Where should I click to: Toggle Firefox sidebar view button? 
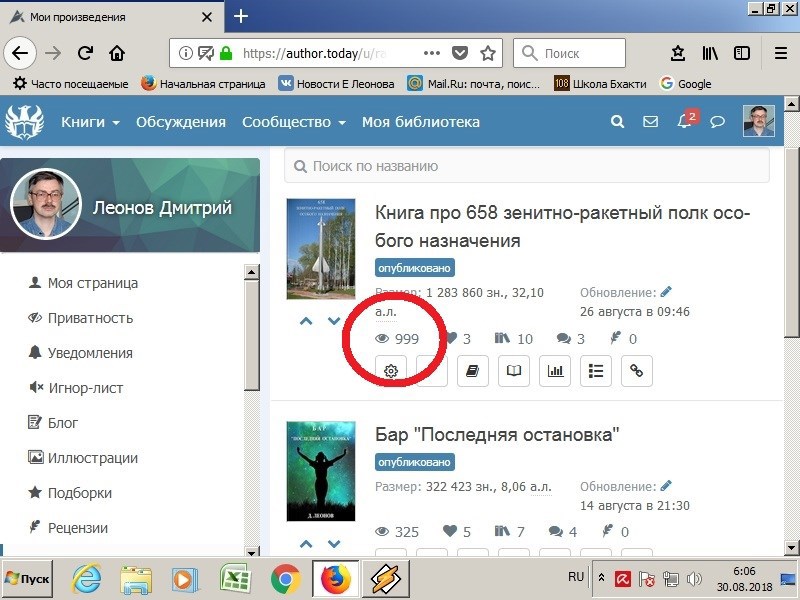coord(742,53)
